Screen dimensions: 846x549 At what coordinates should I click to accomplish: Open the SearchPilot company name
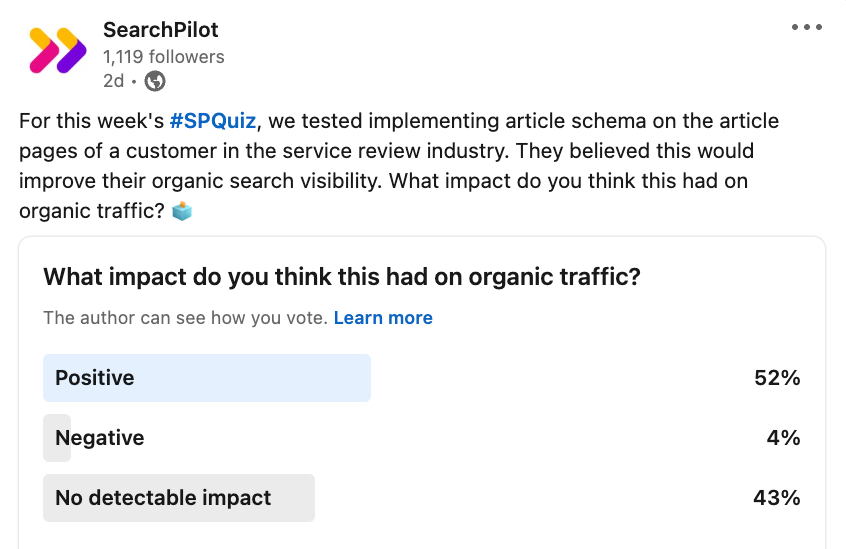coord(161,30)
